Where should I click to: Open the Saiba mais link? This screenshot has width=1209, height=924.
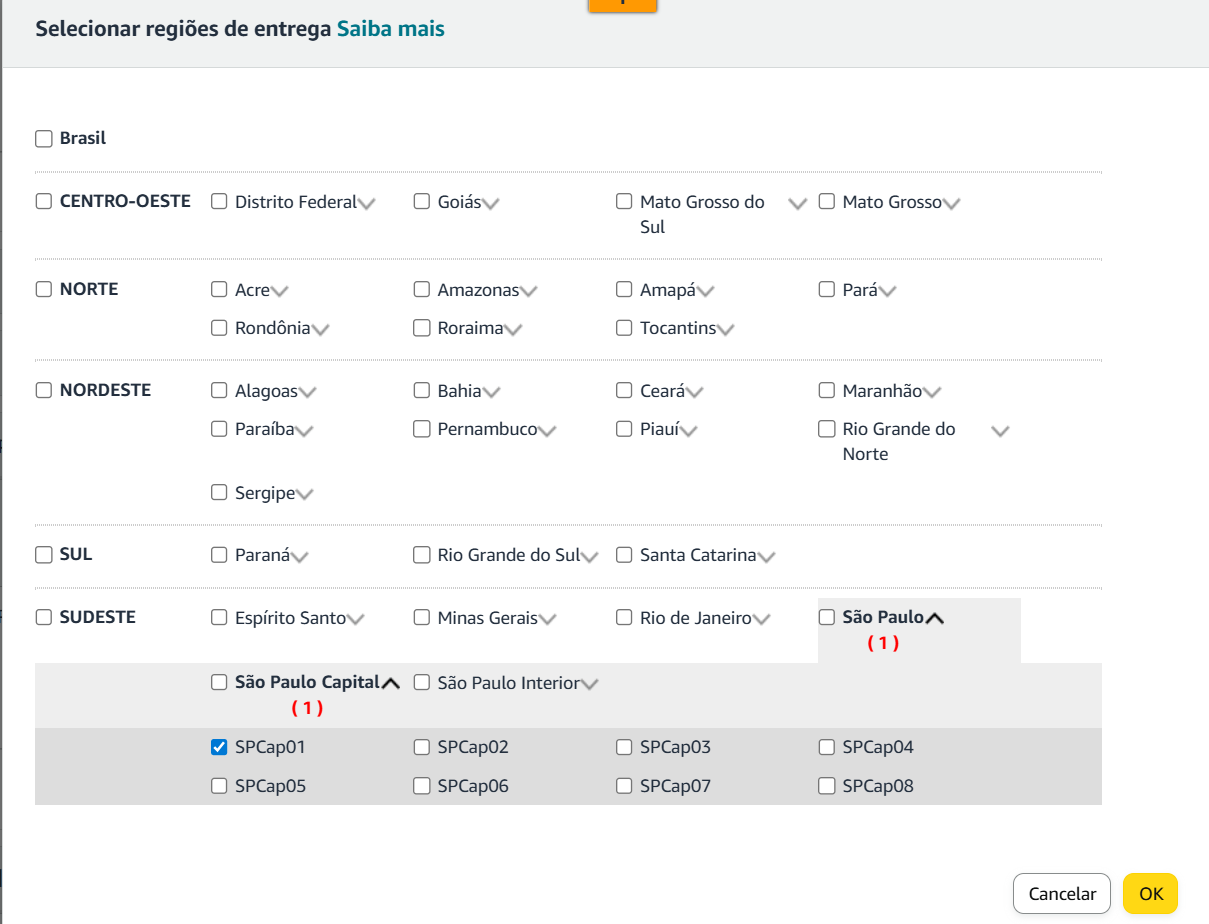390,29
